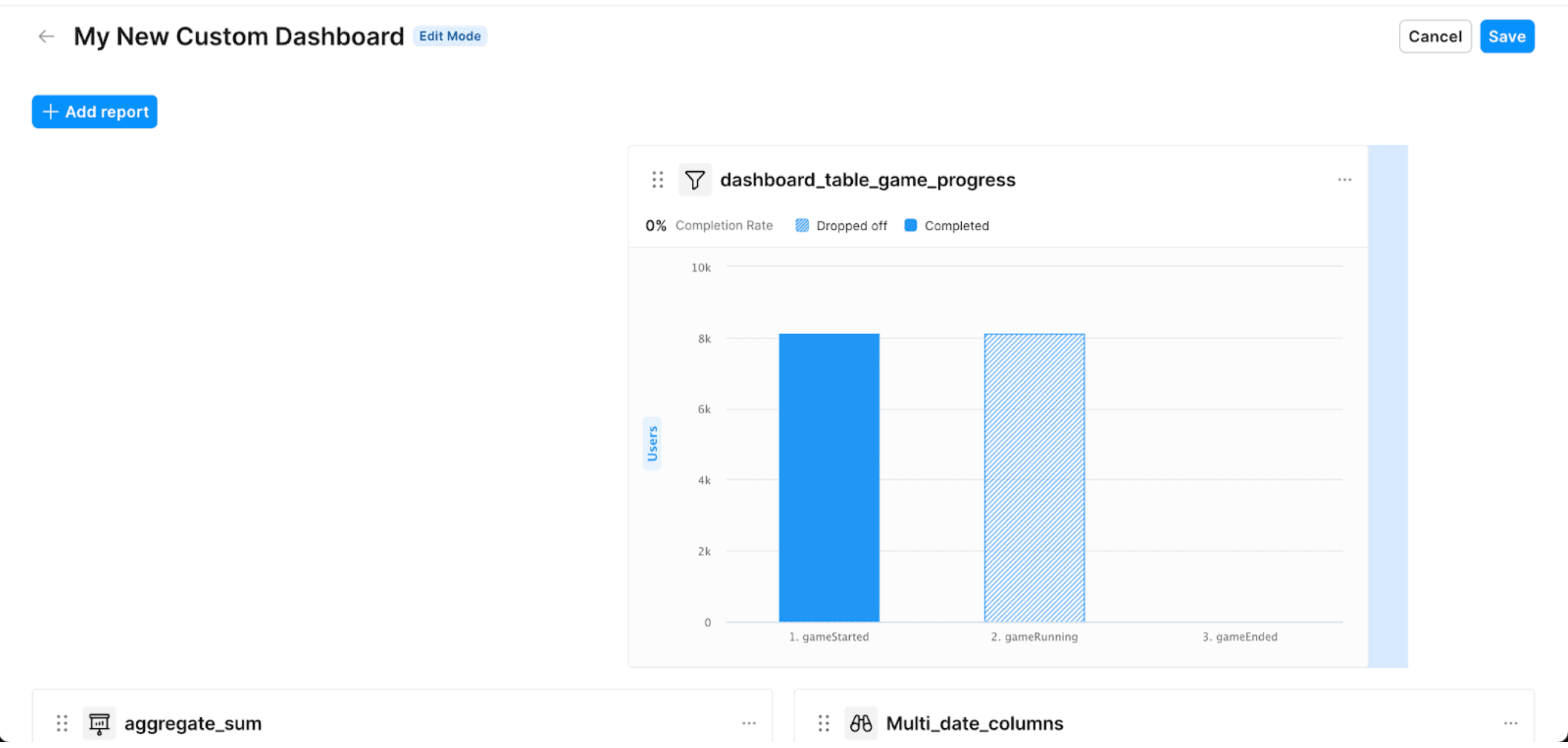Toggle the Completed legend series
Screen dimensions: 1568x748
point(947,226)
